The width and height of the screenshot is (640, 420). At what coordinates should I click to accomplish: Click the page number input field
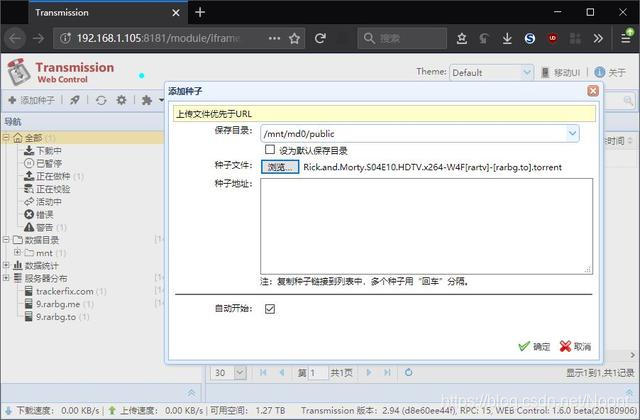318,373
